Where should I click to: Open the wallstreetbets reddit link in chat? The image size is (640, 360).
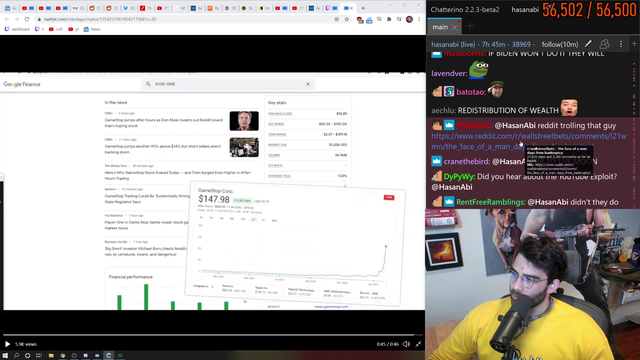click(x=529, y=141)
